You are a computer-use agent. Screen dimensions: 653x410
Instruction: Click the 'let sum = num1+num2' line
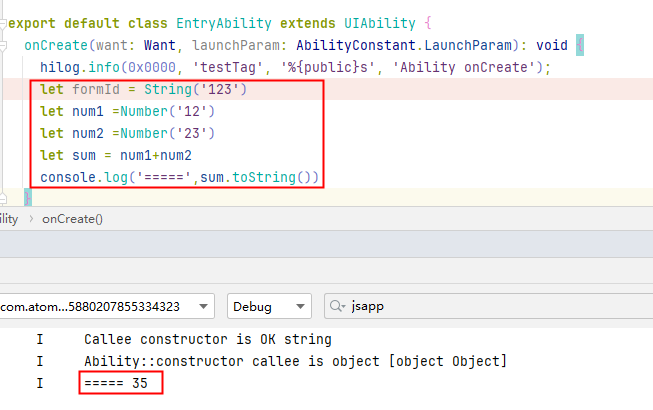115,156
